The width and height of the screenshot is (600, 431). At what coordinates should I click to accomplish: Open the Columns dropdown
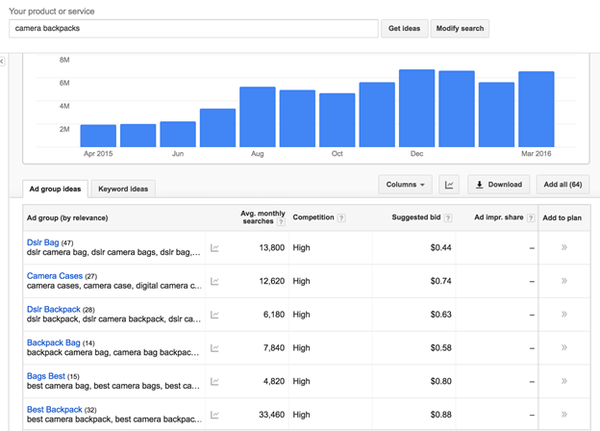click(x=405, y=185)
